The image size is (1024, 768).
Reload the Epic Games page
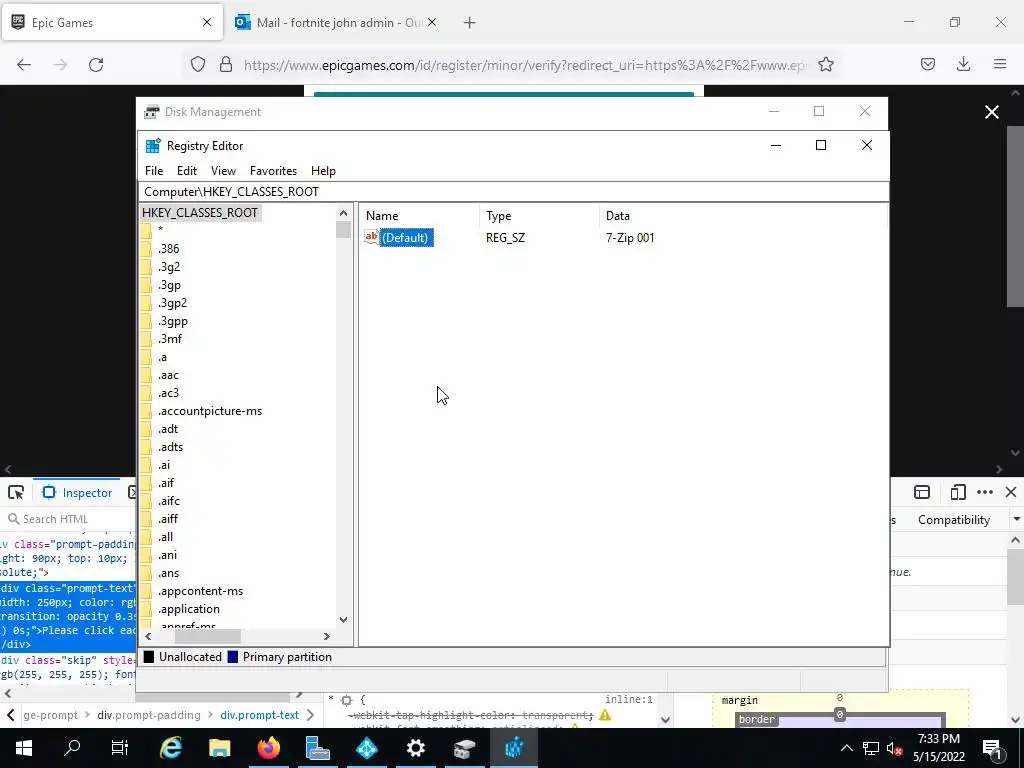coord(96,65)
